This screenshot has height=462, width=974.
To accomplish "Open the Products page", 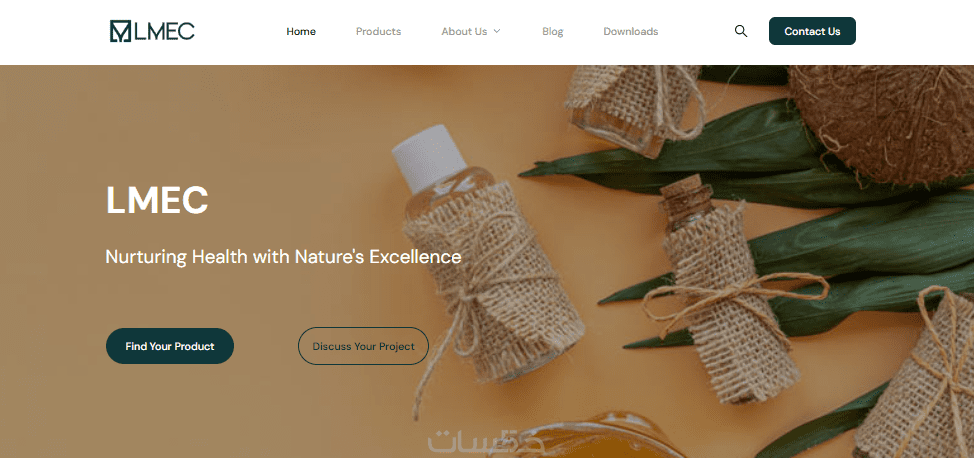I will click(x=378, y=32).
